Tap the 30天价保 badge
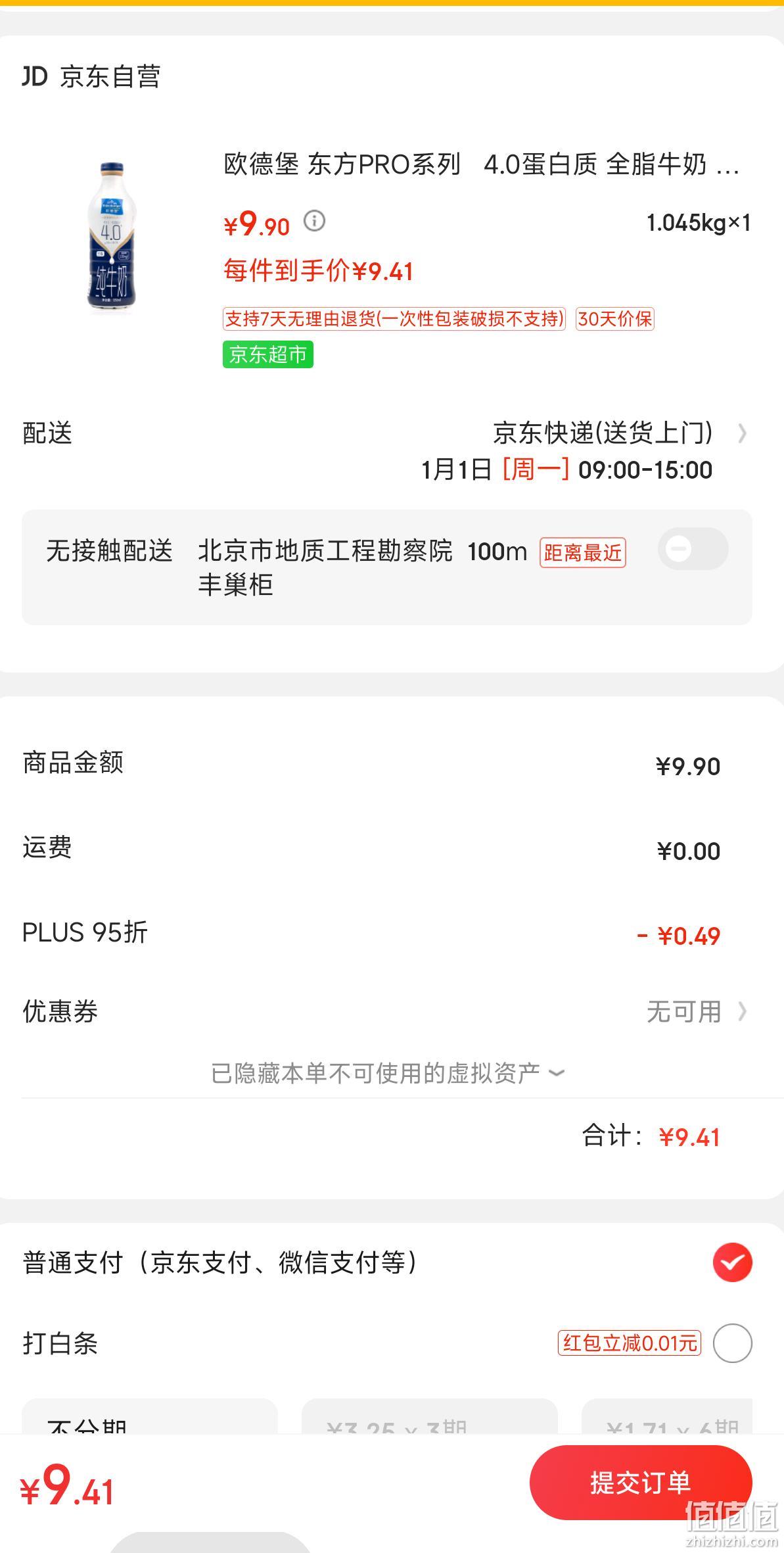The height and width of the screenshot is (1553, 784). 615,319
